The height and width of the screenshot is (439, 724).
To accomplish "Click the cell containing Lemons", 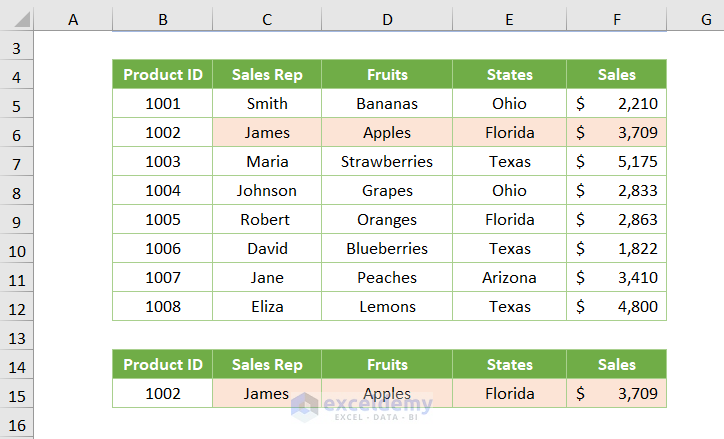I will pyautogui.click(x=387, y=307).
